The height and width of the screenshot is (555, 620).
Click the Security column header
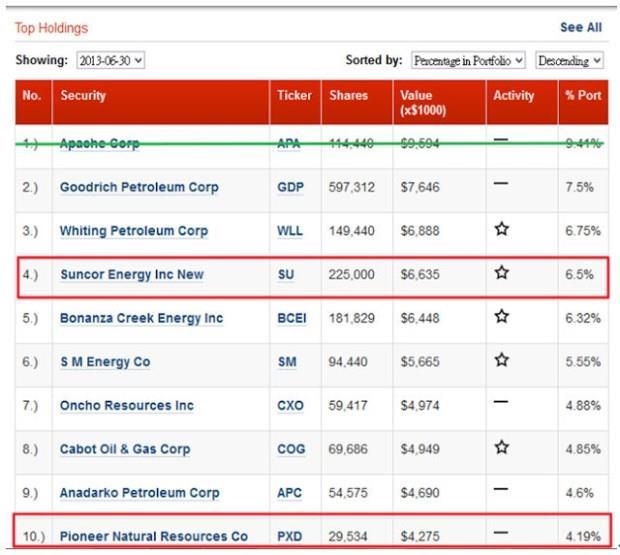tap(161, 102)
